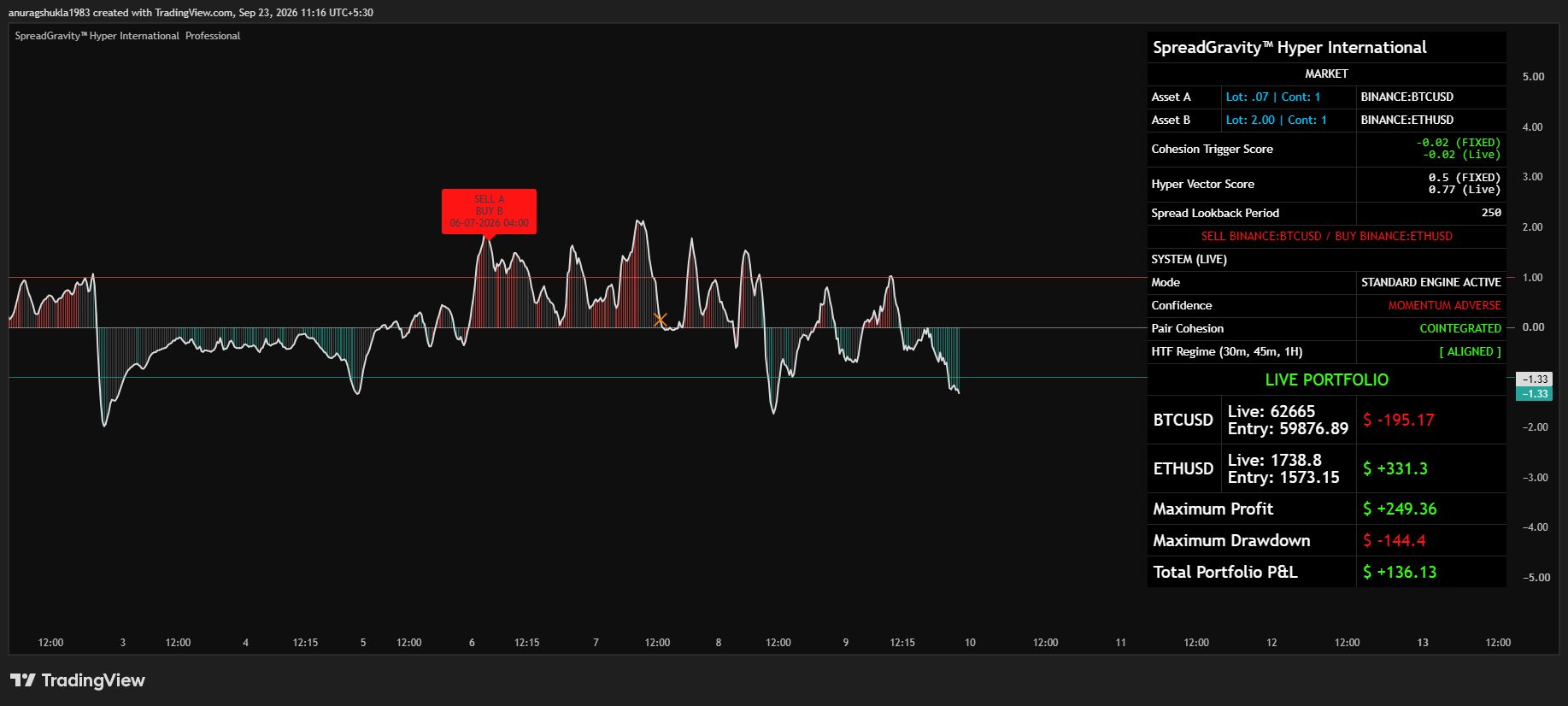1568x706 pixels.
Task: Click the BTCUSD portfolio row label
Action: [x=1183, y=420]
